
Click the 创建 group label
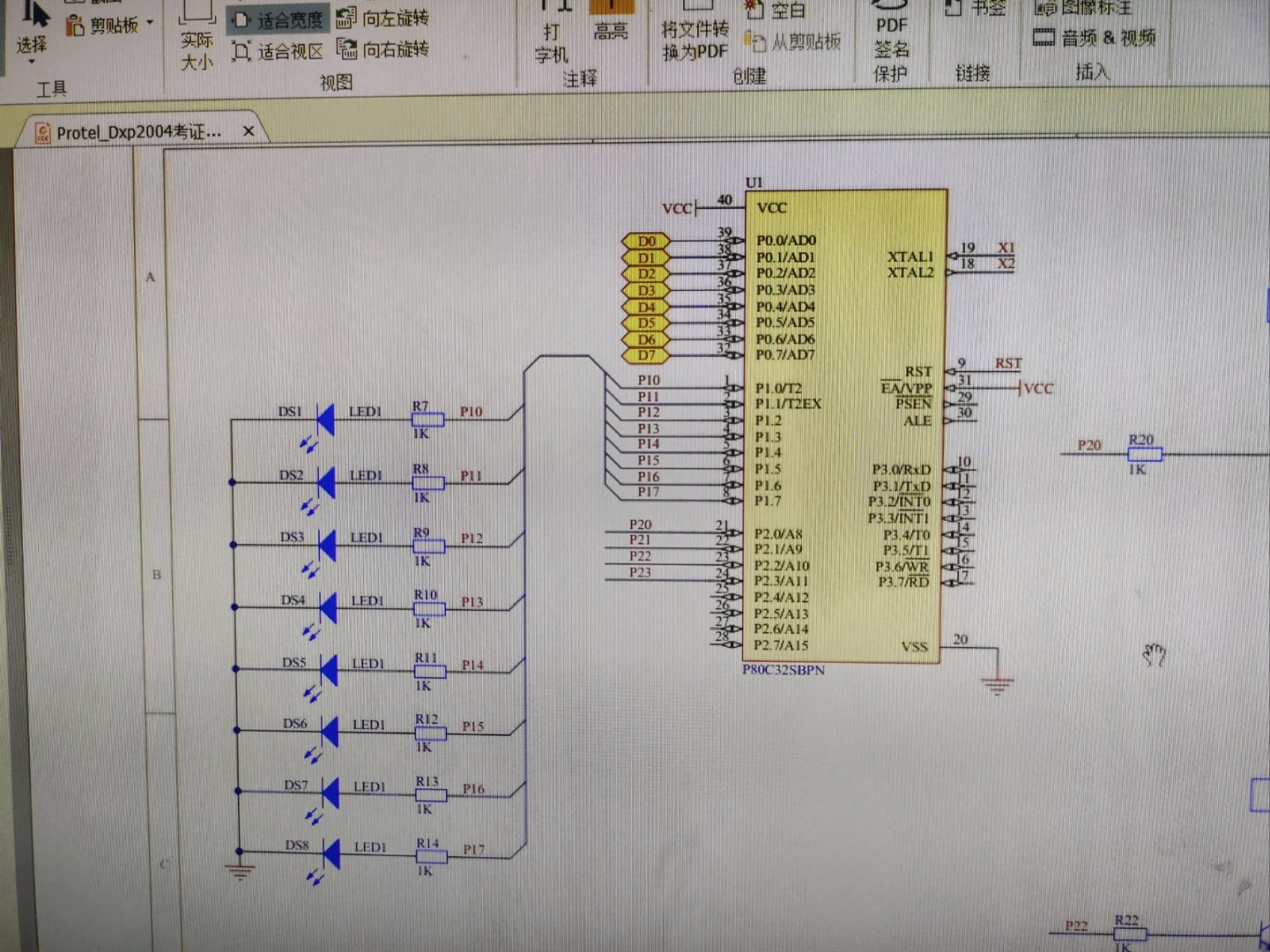[x=749, y=76]
